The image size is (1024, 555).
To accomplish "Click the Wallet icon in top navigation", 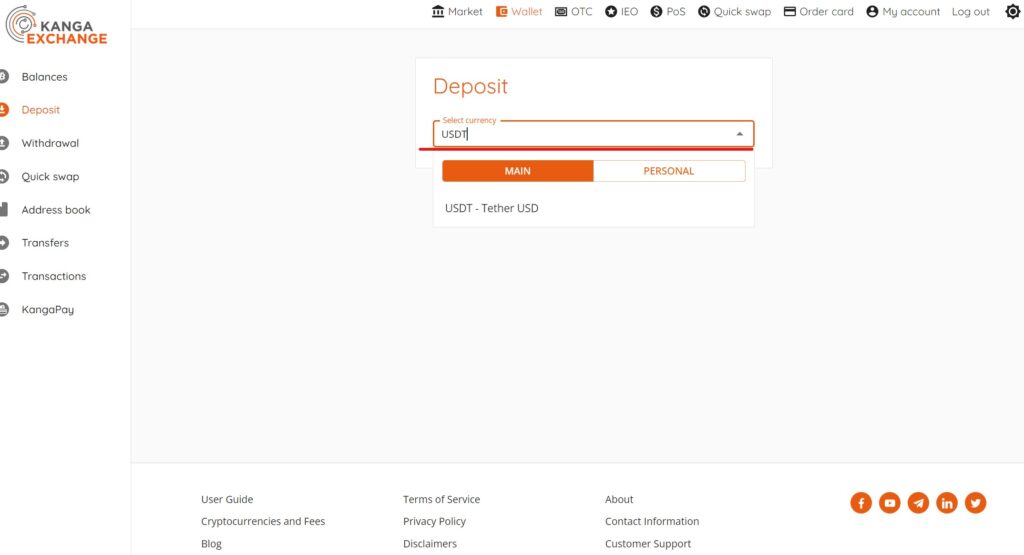I will 502,12.
